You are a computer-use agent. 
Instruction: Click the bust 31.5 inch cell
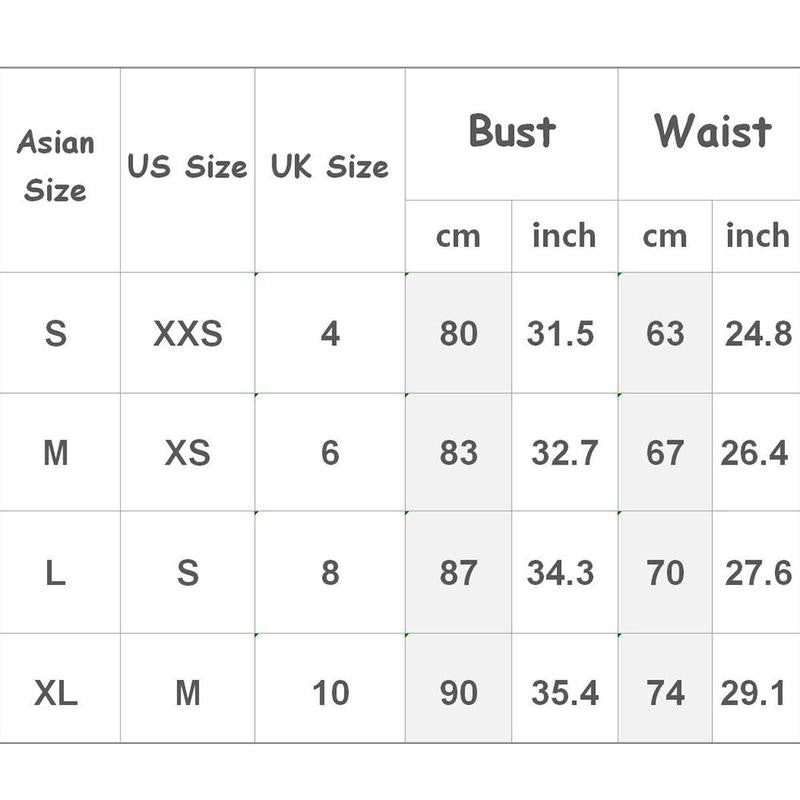click(x=565, y=333)
